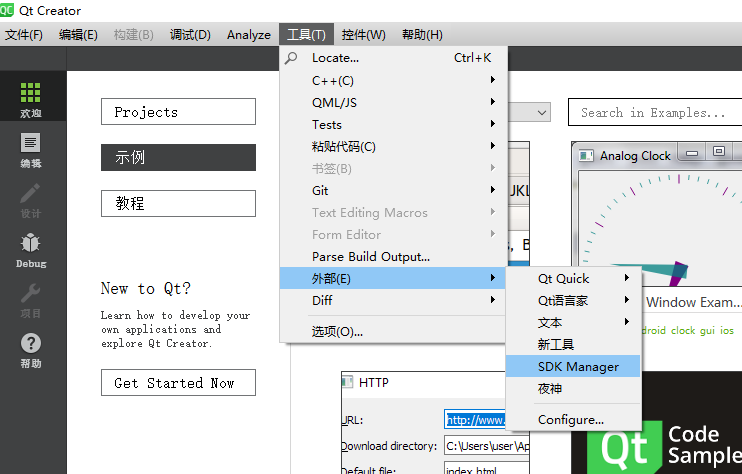
Task: Open the 编辑(E) menu
Action: pos(78,35)
